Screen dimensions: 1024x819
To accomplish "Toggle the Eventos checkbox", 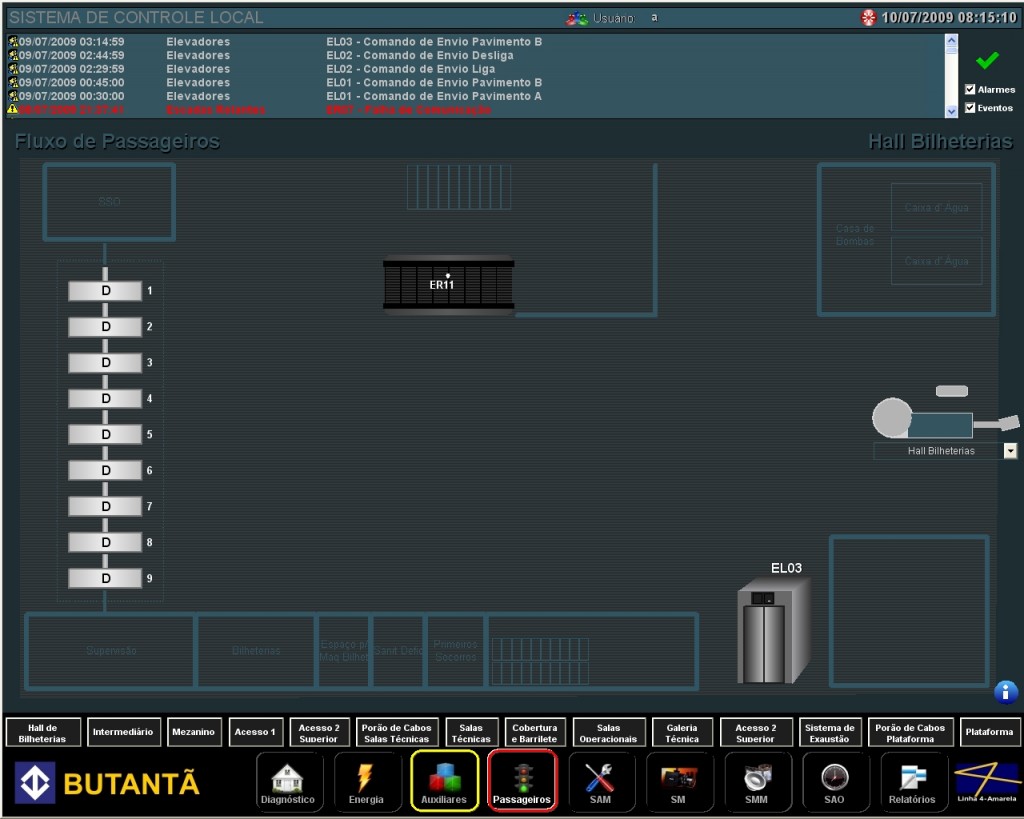I will click(x=970, y=108).
